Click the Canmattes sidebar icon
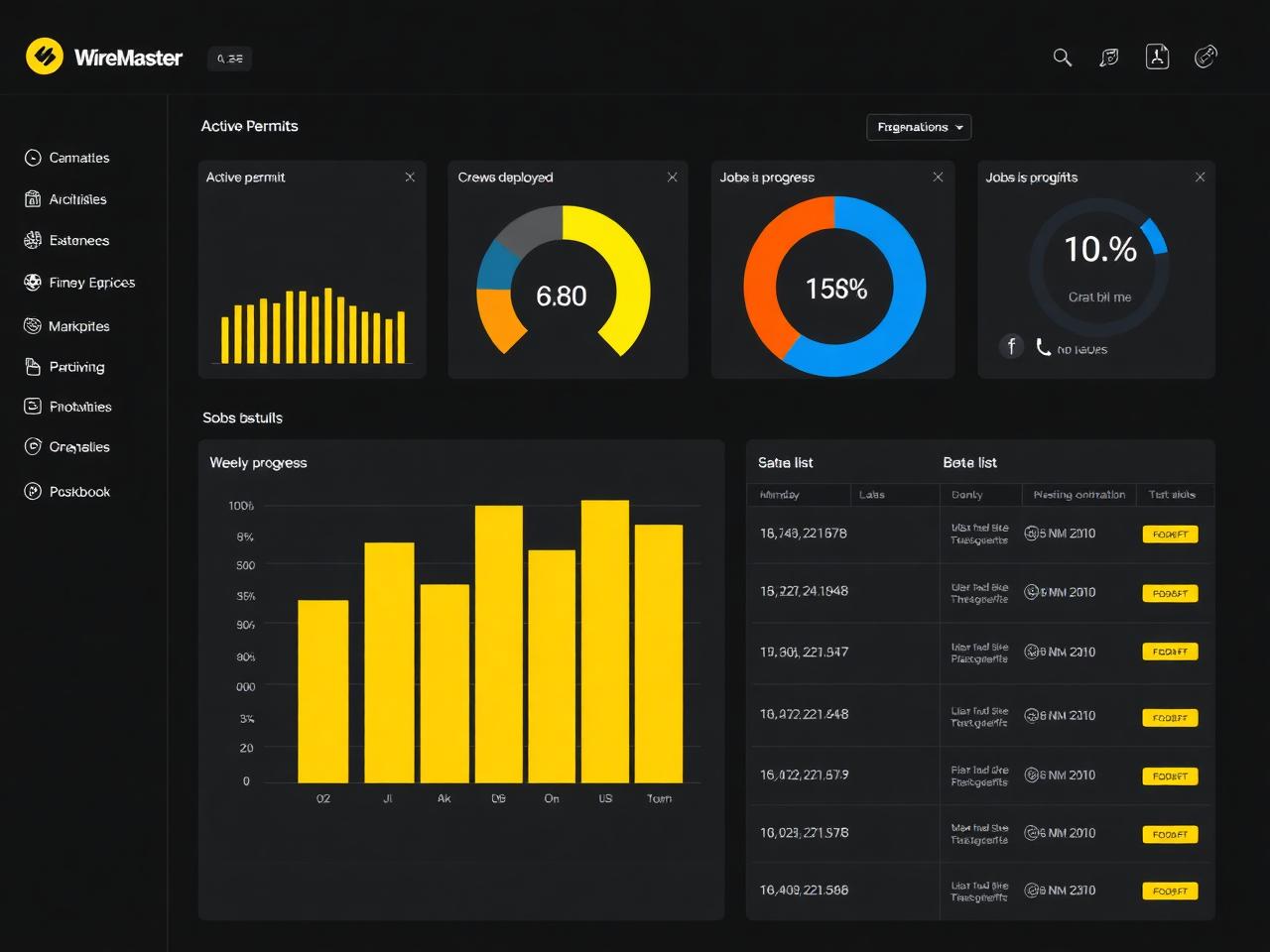The image size is (1270, 952). click(33, 158)
